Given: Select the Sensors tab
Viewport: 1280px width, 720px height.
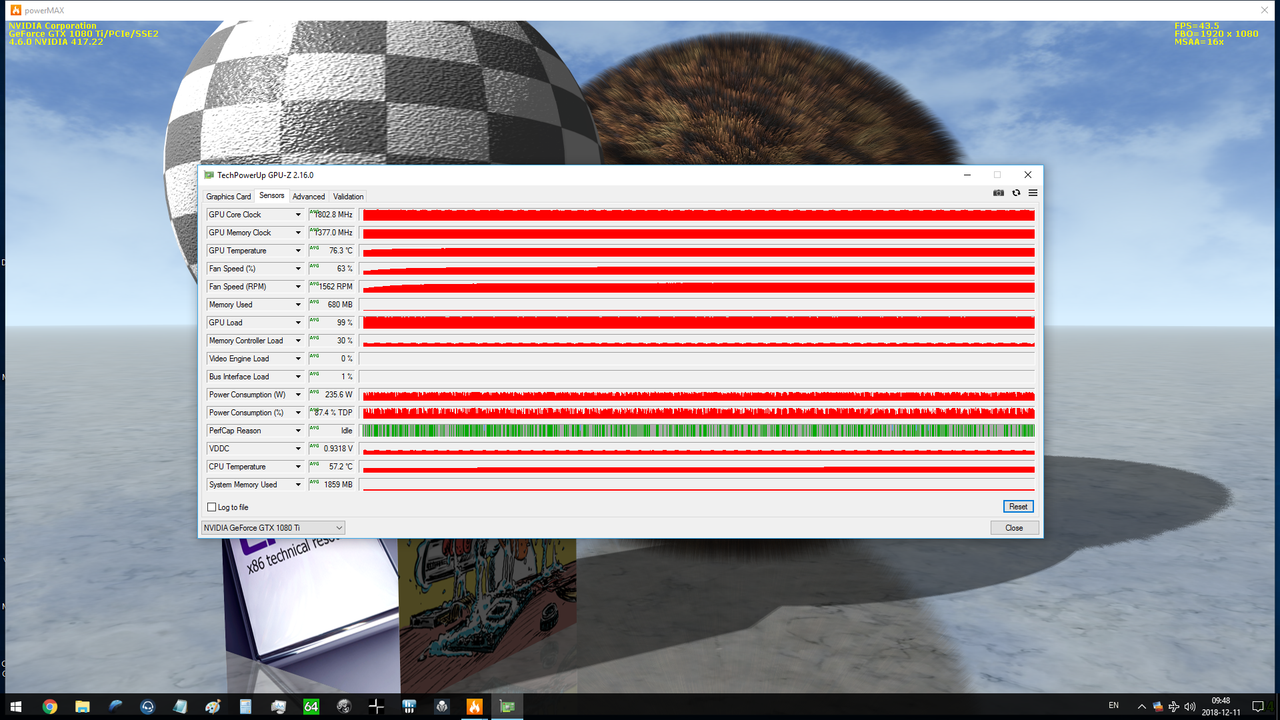Looking at the screenshot, I should click(x=272, y=196).
